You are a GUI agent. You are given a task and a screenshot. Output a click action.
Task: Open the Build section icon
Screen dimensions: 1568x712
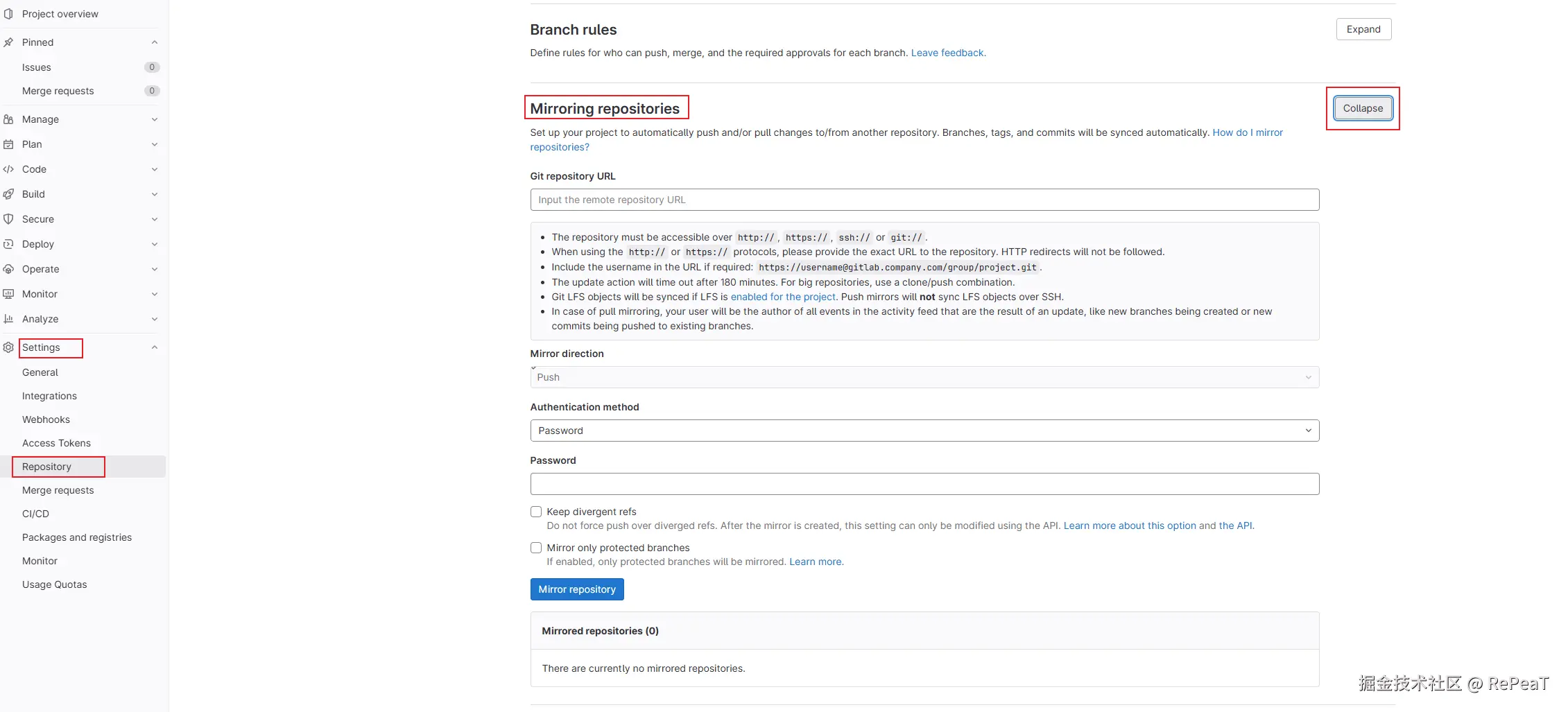[8, 193]
